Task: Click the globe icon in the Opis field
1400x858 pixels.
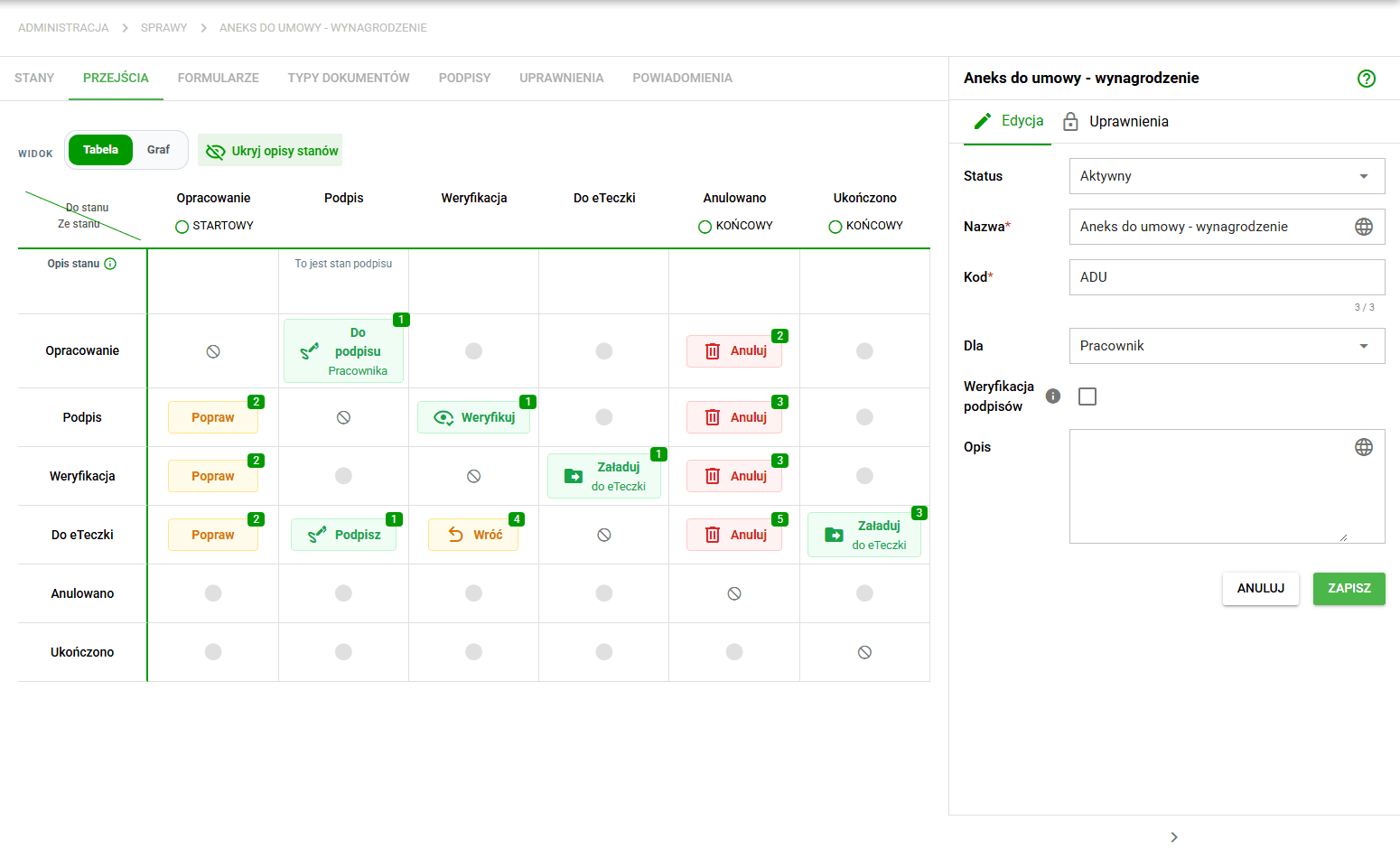Action: tap(1364, 447)
